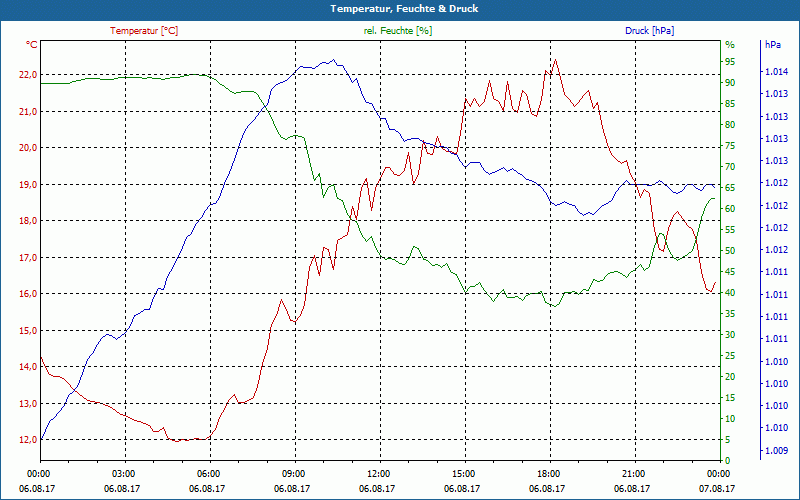The height and width of the screenshot is (500, 800).
Task: Click the '20,0' temperature axis tick
Action: coord(28,147)
